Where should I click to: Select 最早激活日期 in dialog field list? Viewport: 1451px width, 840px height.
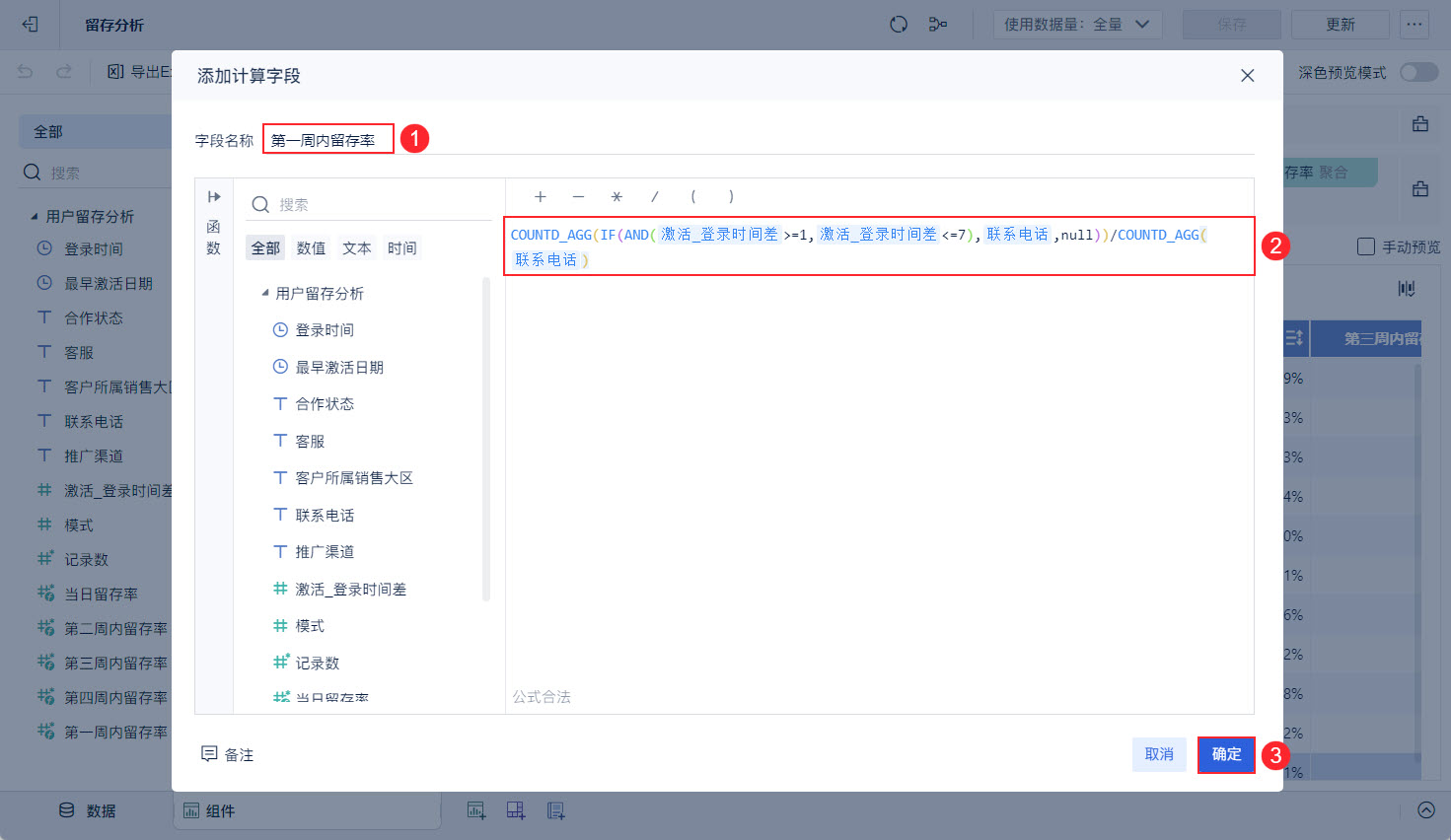(339, 367)
